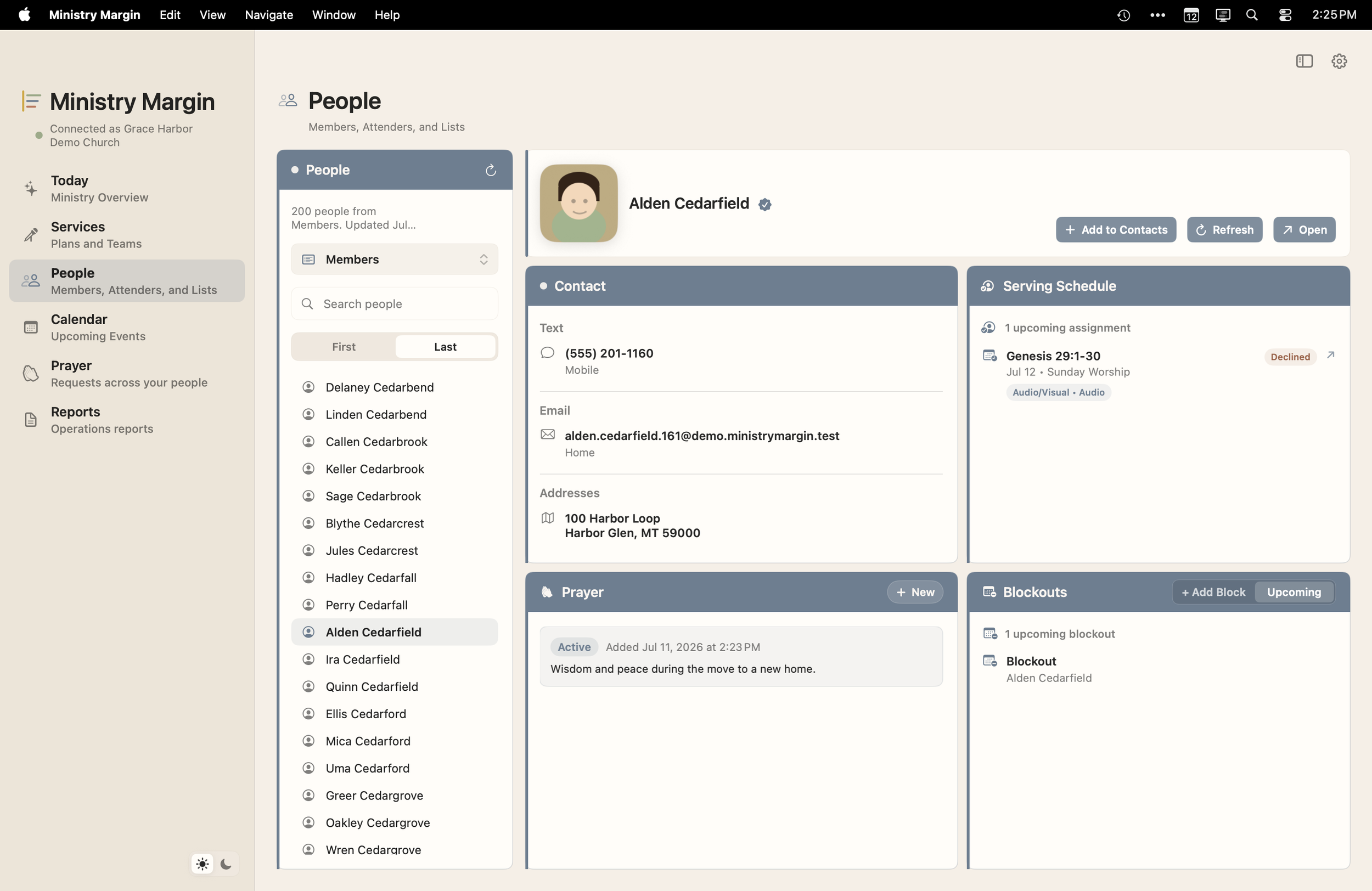This screenshot has width=1372, height=891.
Task: Click the Blockouts header calendar icon
Action: [x=989, y=592]
